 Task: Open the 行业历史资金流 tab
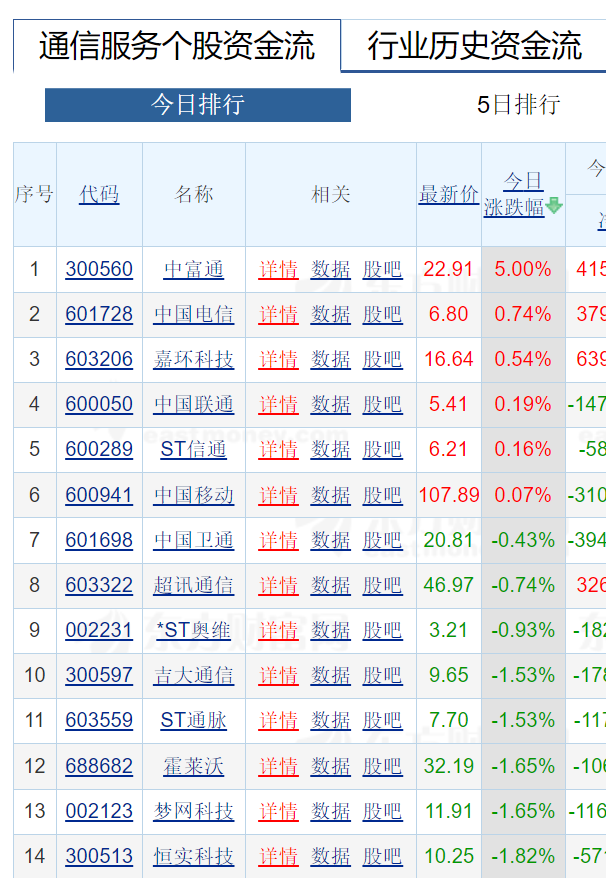pyautogui.click(x=475, y=46)
